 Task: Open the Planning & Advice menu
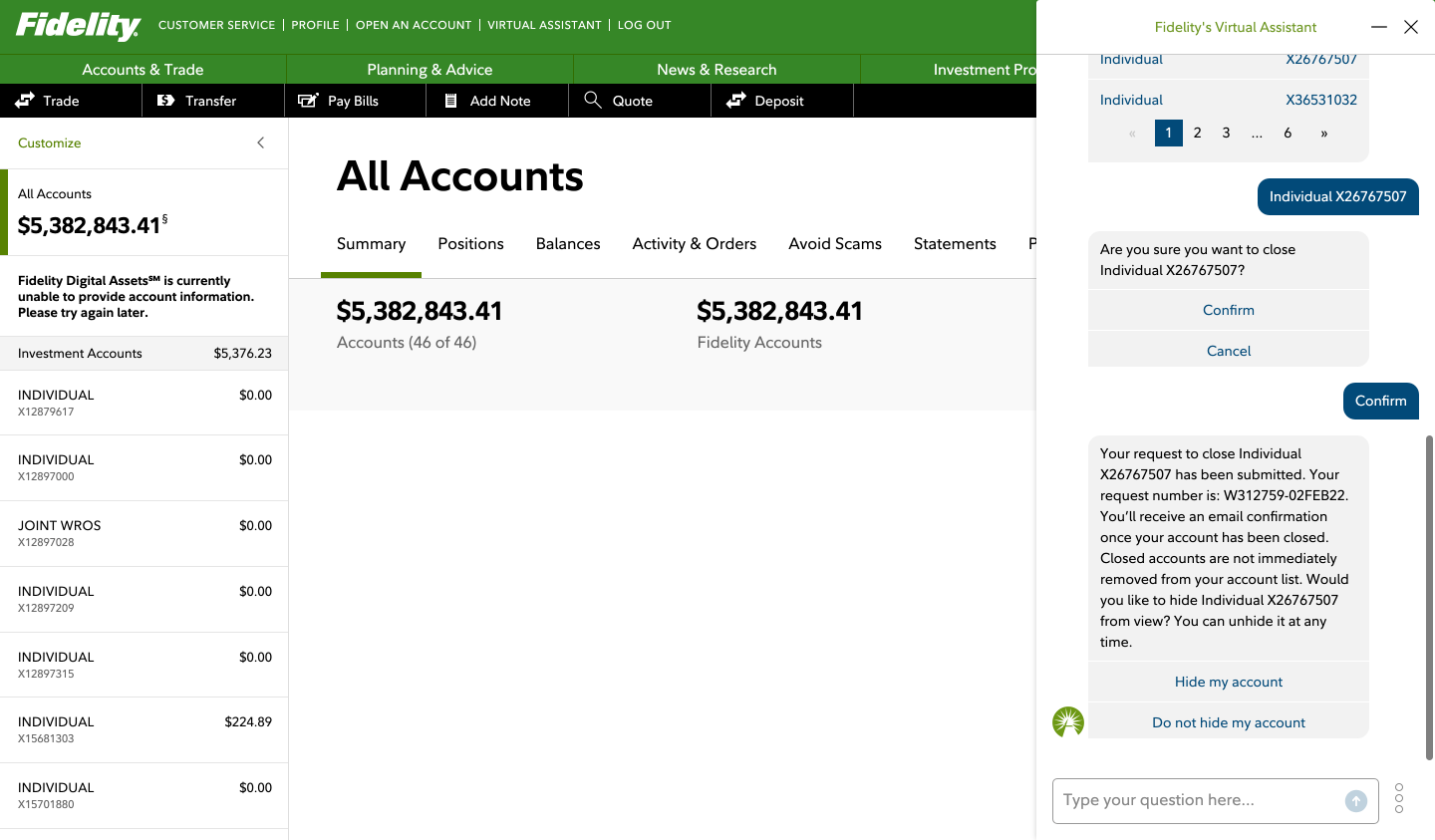click(430, 70)
